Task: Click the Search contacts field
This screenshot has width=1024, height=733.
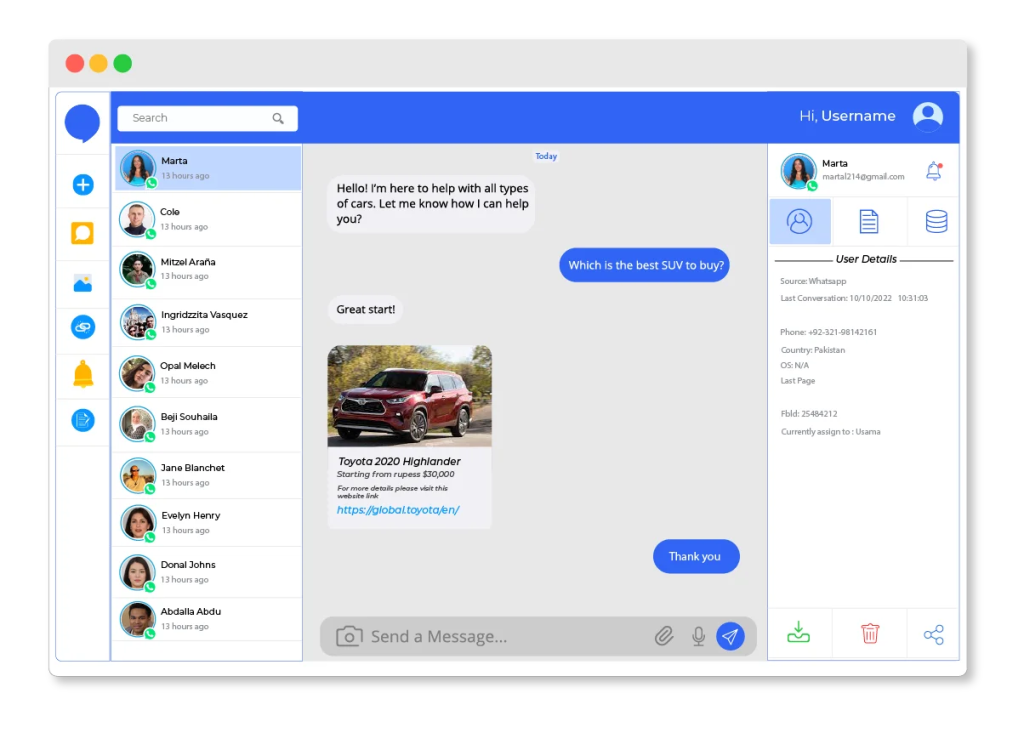Action: (200, 118)
